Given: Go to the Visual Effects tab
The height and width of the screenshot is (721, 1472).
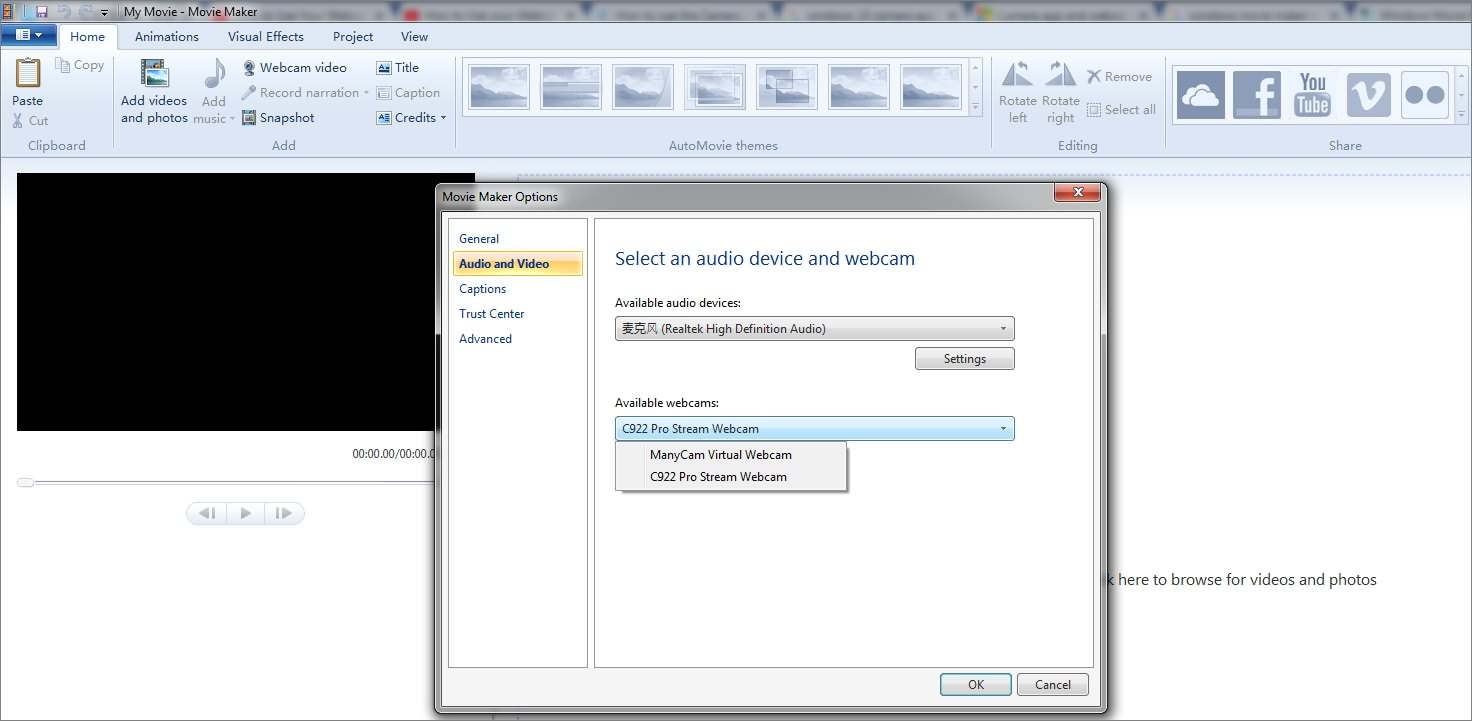Looking at the screenshot, I should pos(265,37).
